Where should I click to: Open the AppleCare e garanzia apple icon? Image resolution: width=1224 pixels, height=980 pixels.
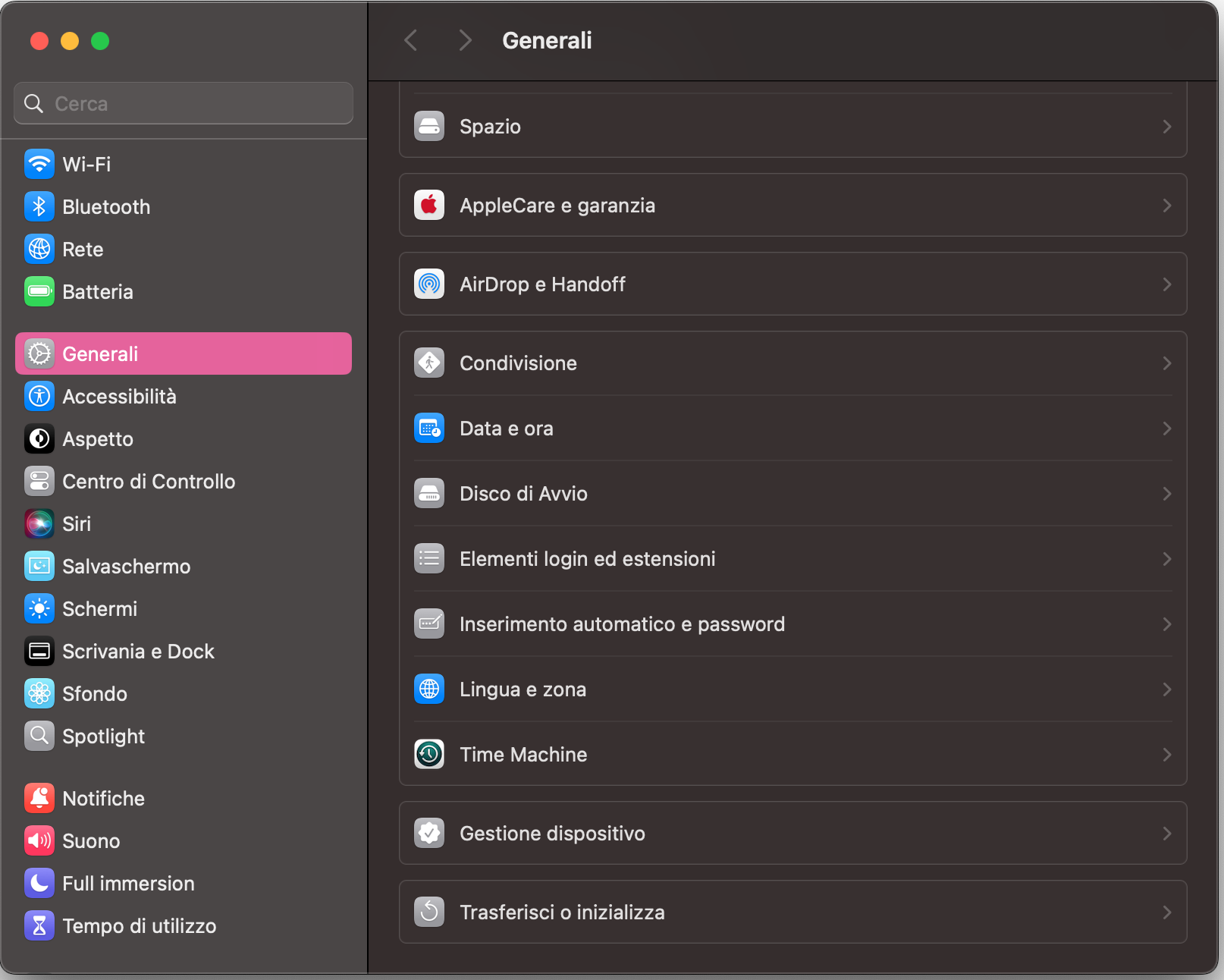[x=429, y=205]
